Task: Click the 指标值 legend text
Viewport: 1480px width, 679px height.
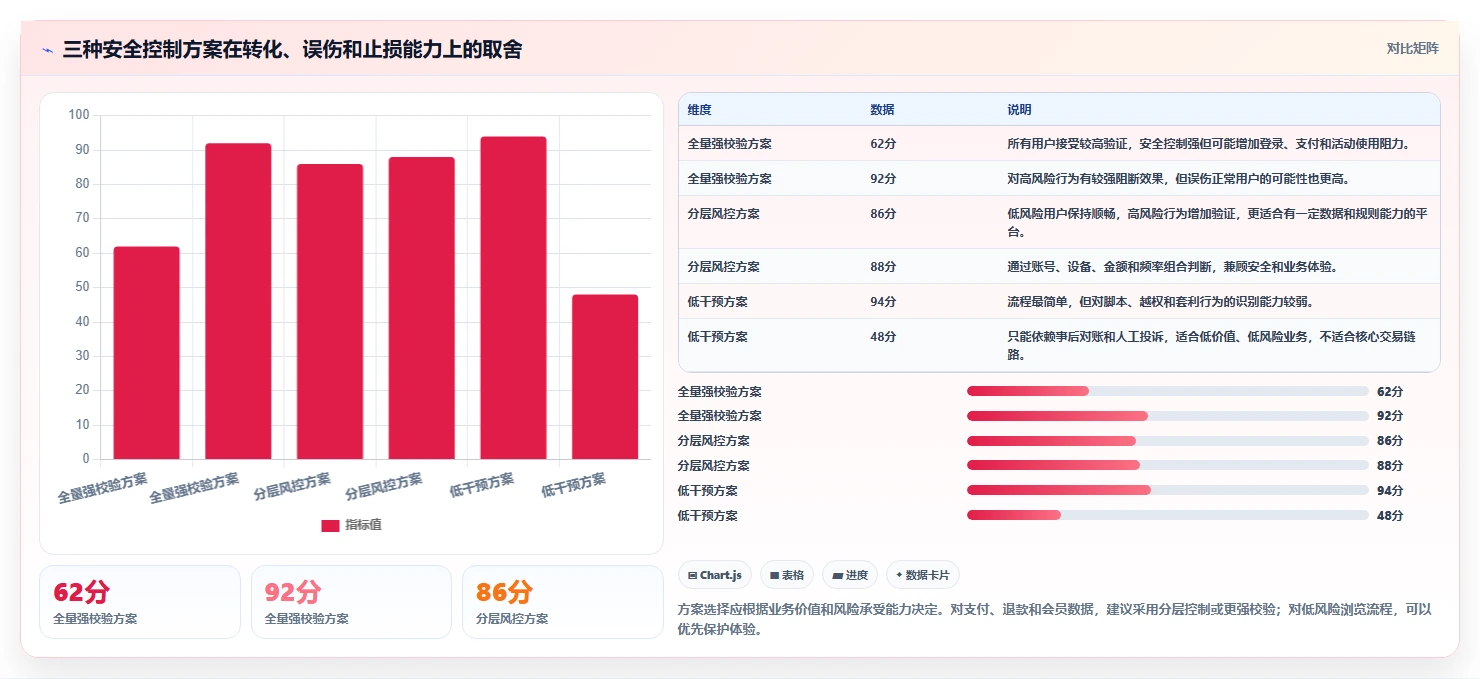Action: 363,525
